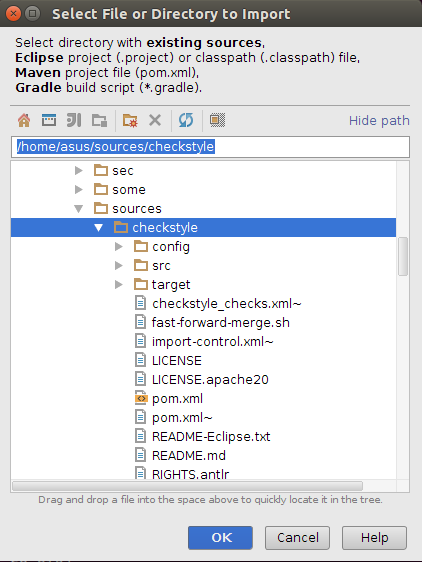Click the Hide path link

[379, 121]
